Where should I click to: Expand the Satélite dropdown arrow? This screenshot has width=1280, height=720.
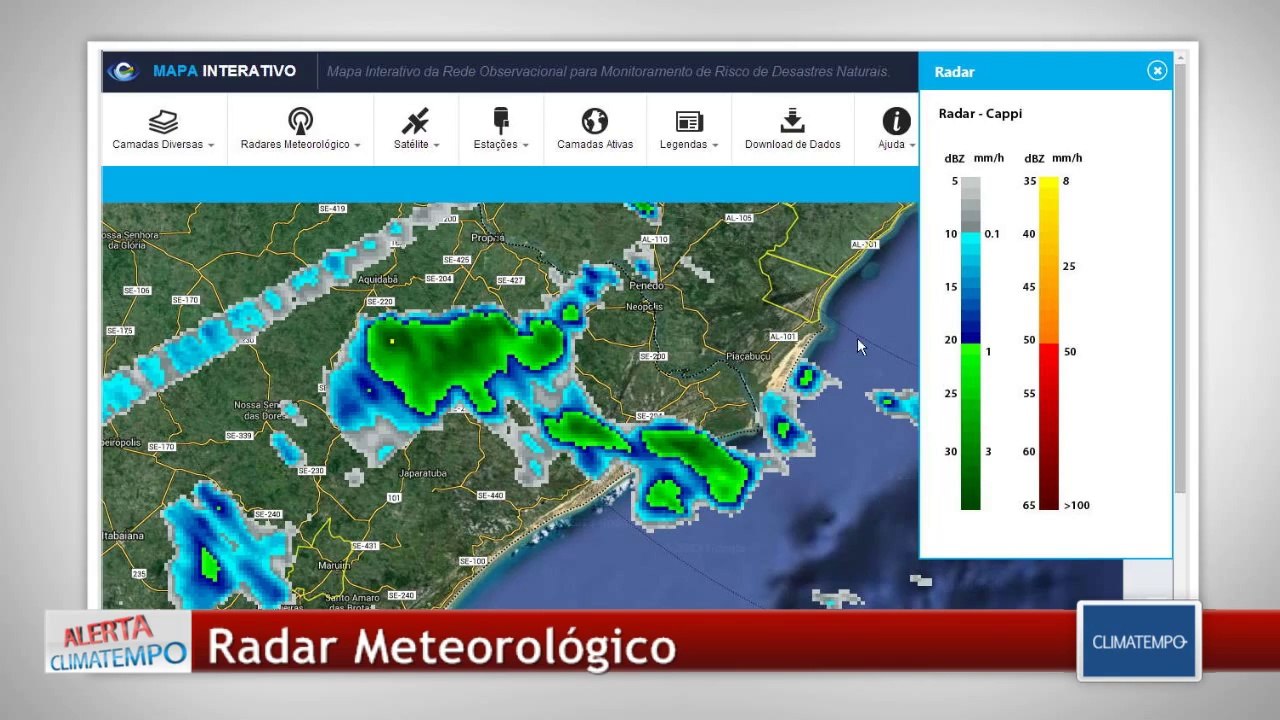click(436, 145)
